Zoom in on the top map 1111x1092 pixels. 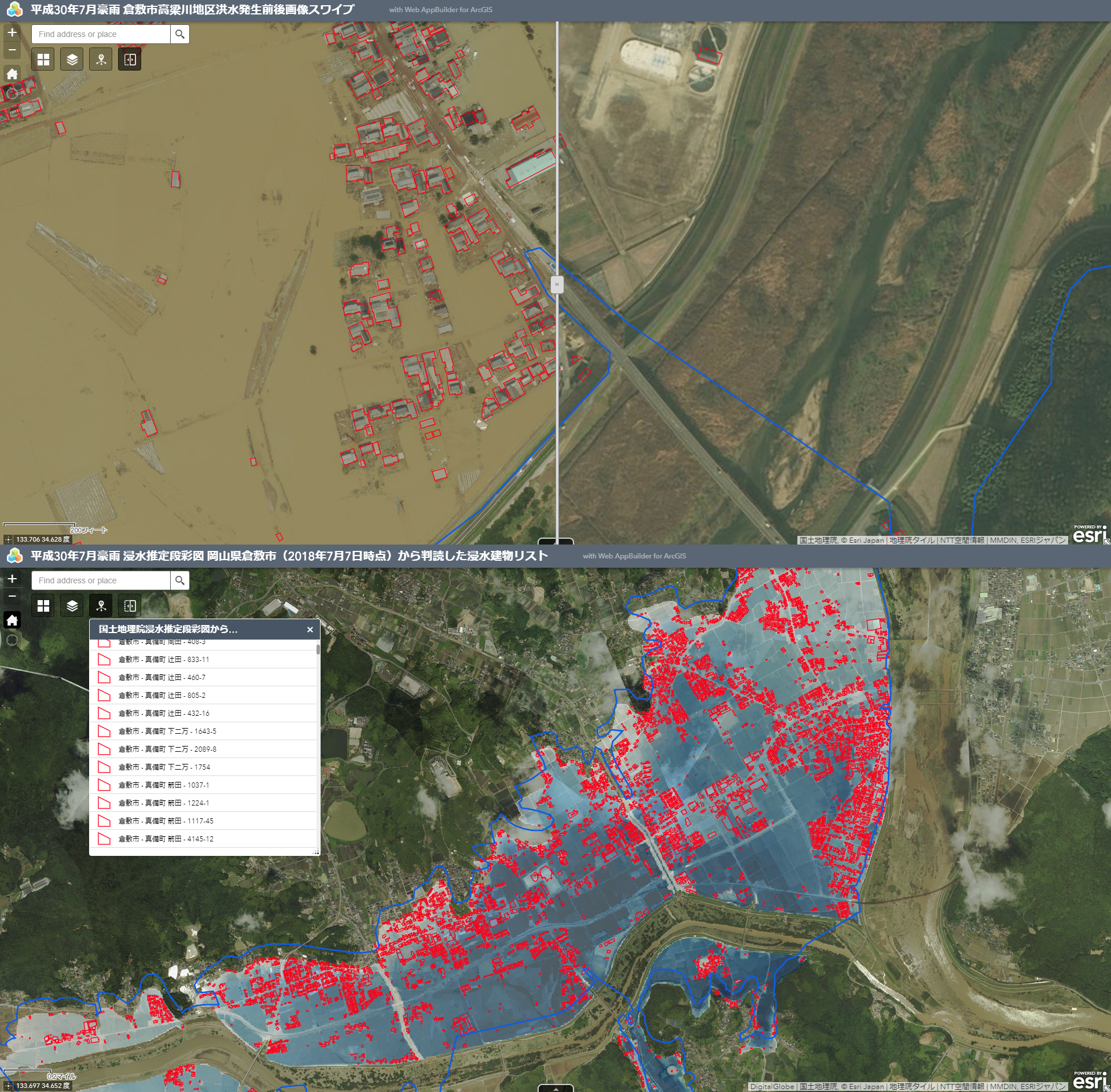tap(12, 33)
